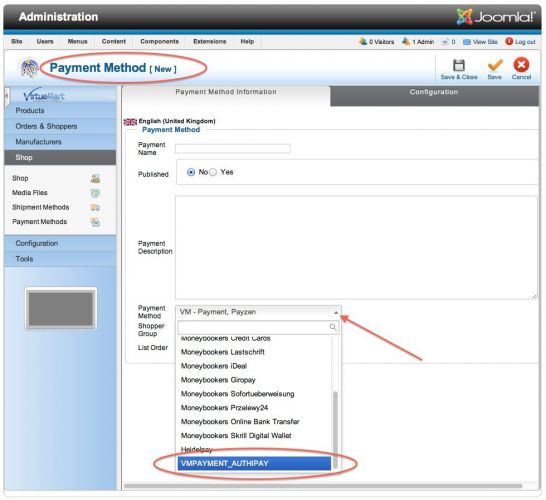Image resolution: width=546 pixels, height=500 pixels.
Task: Select the No radio for Published
Action: click(x=191, y=172)
